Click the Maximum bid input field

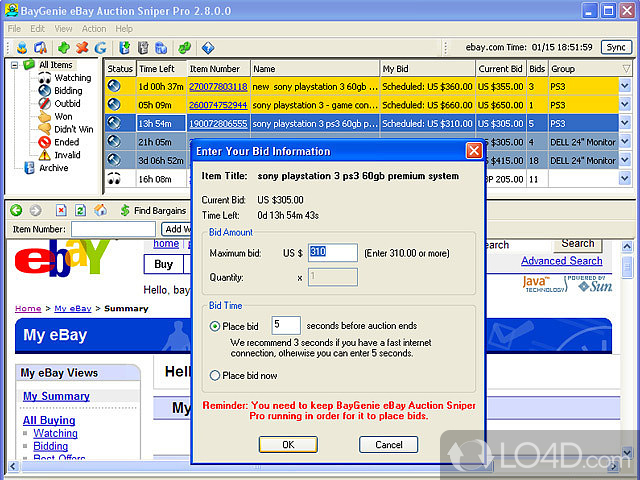333,253
